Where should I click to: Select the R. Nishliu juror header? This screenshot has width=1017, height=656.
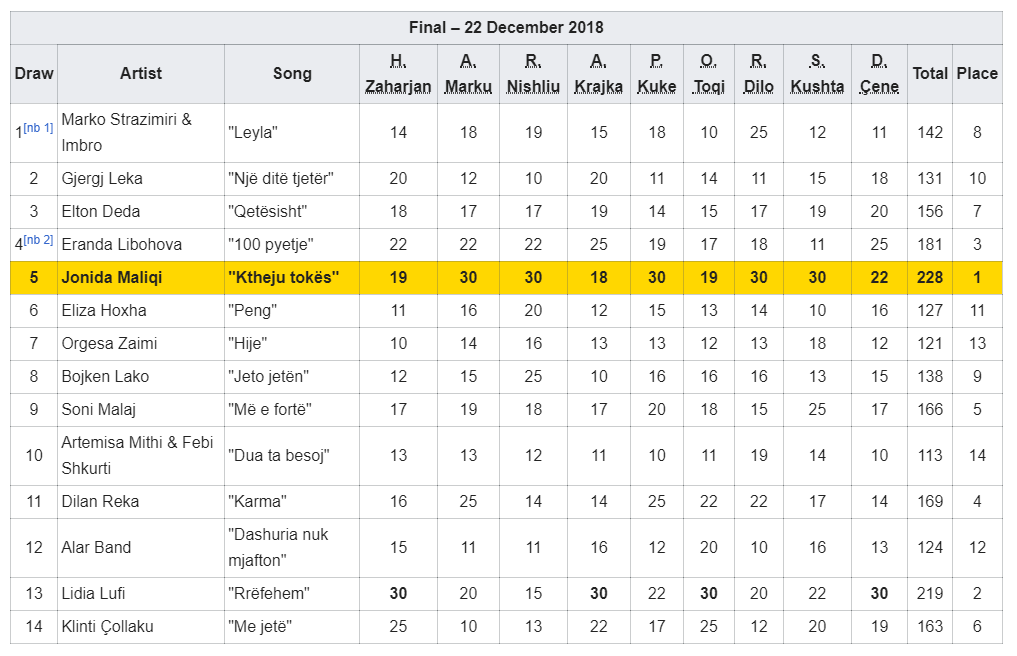coord(533,74)
